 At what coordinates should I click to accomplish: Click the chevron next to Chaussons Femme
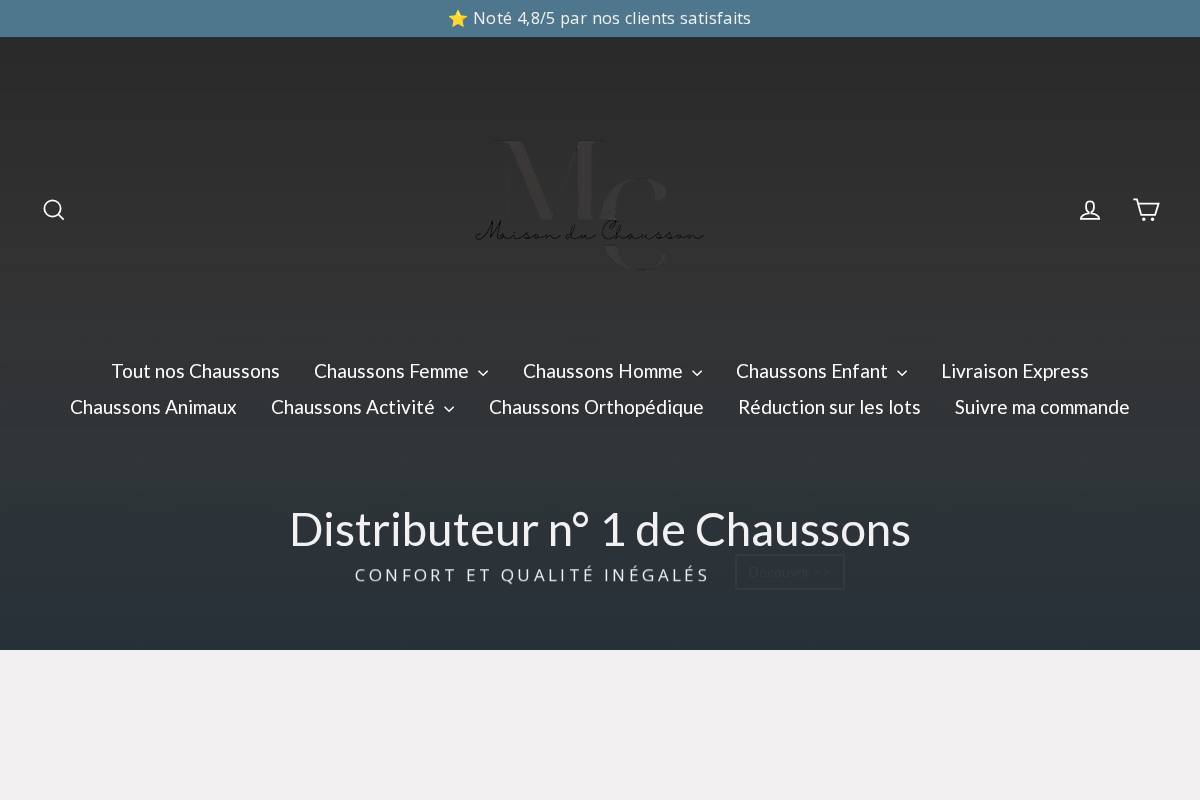[483, 372]
